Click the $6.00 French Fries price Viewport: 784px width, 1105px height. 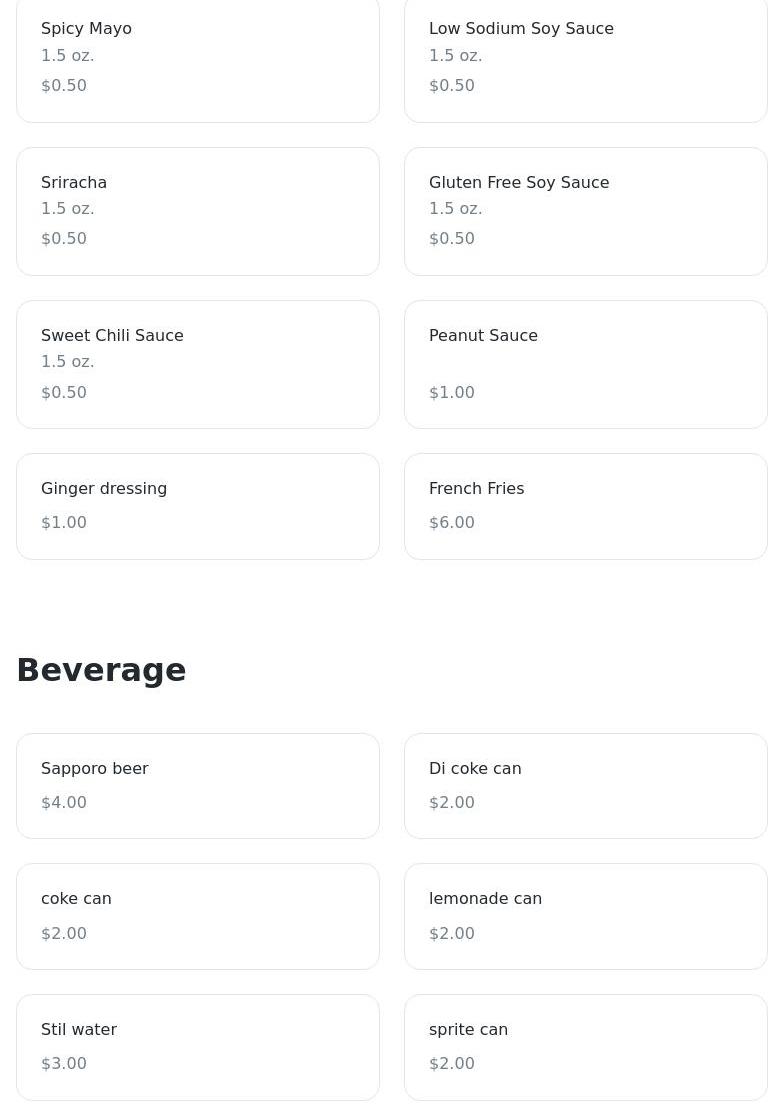point(452,522)
